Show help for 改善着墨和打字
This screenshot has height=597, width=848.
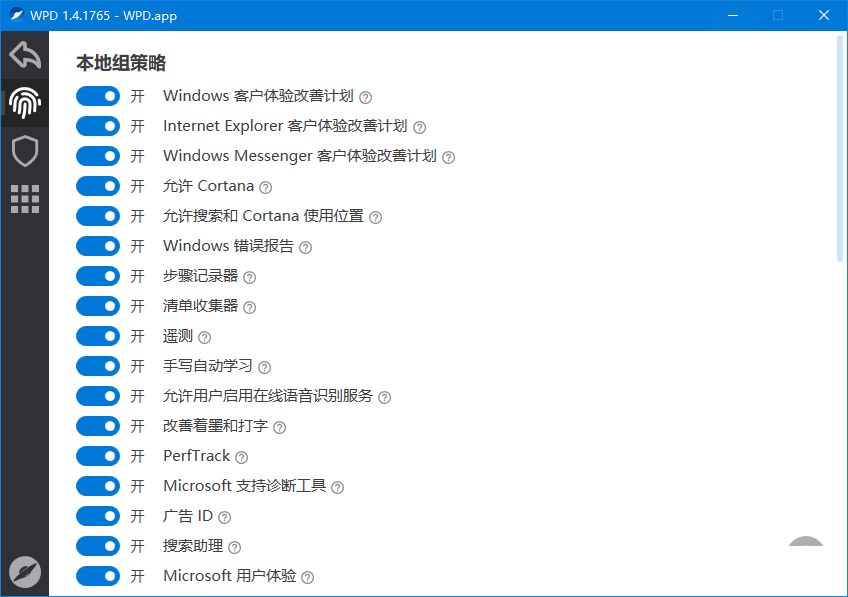(280, 428)
